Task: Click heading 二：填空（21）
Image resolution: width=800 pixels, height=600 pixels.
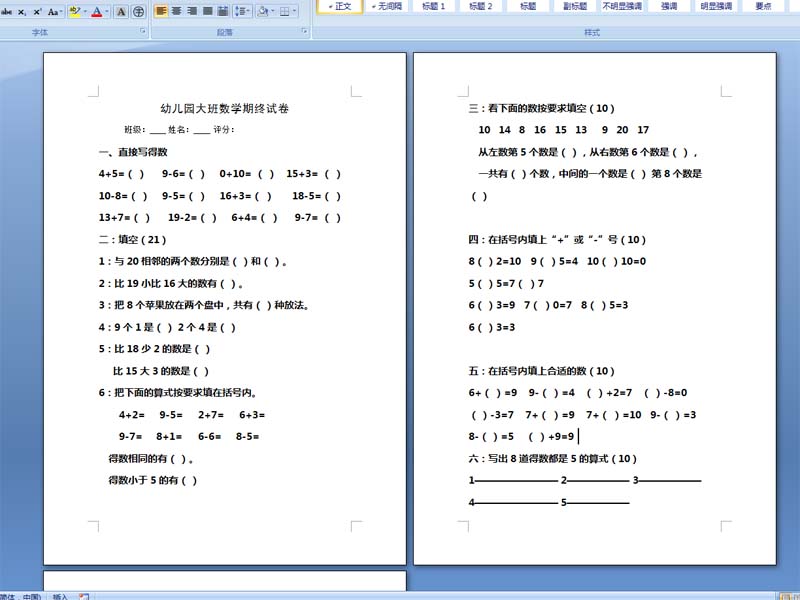Action: click(x=132, y=239)
